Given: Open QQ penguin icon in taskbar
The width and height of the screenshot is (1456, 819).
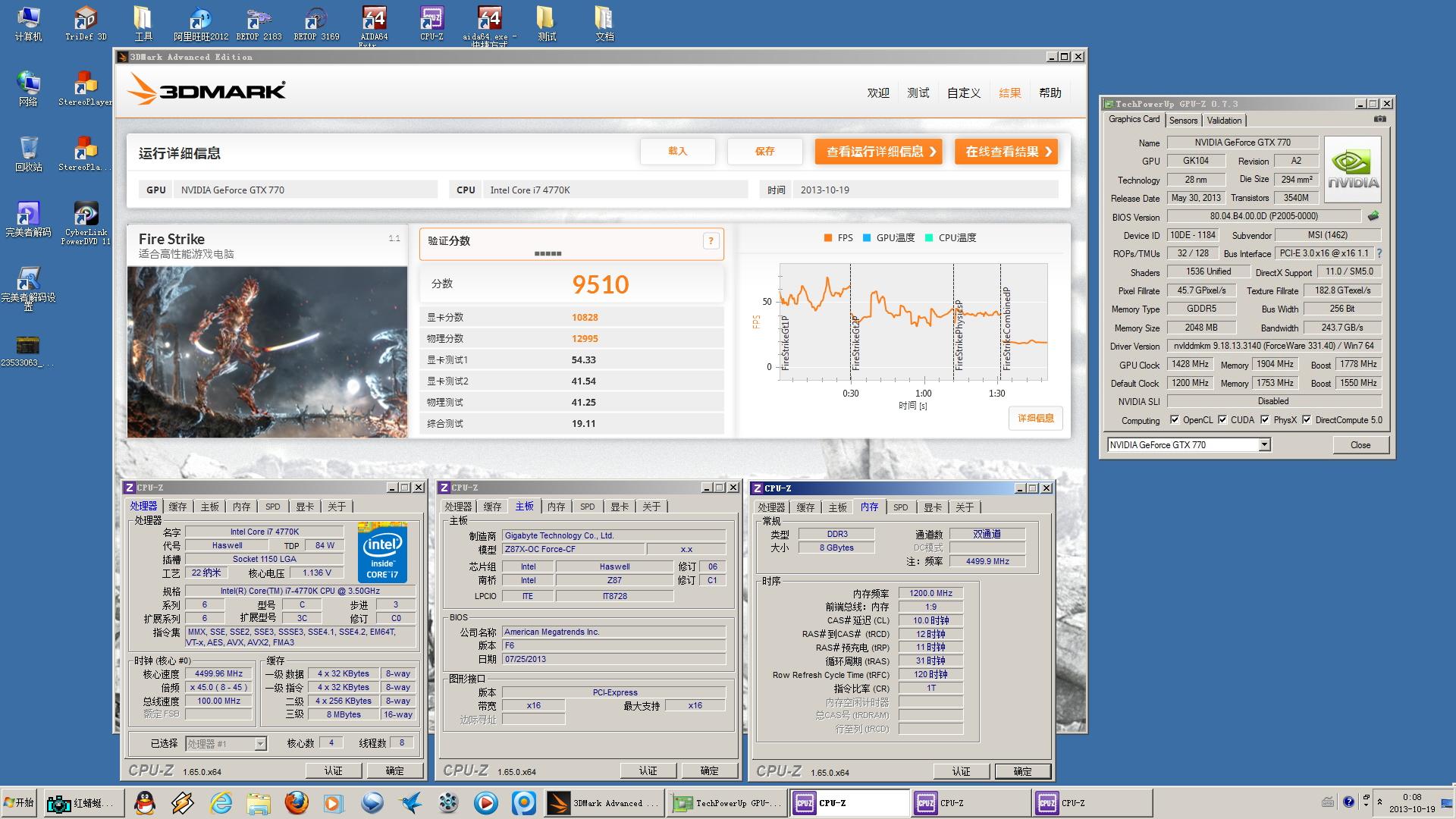Looking at the screenshot, I should 144,802.
